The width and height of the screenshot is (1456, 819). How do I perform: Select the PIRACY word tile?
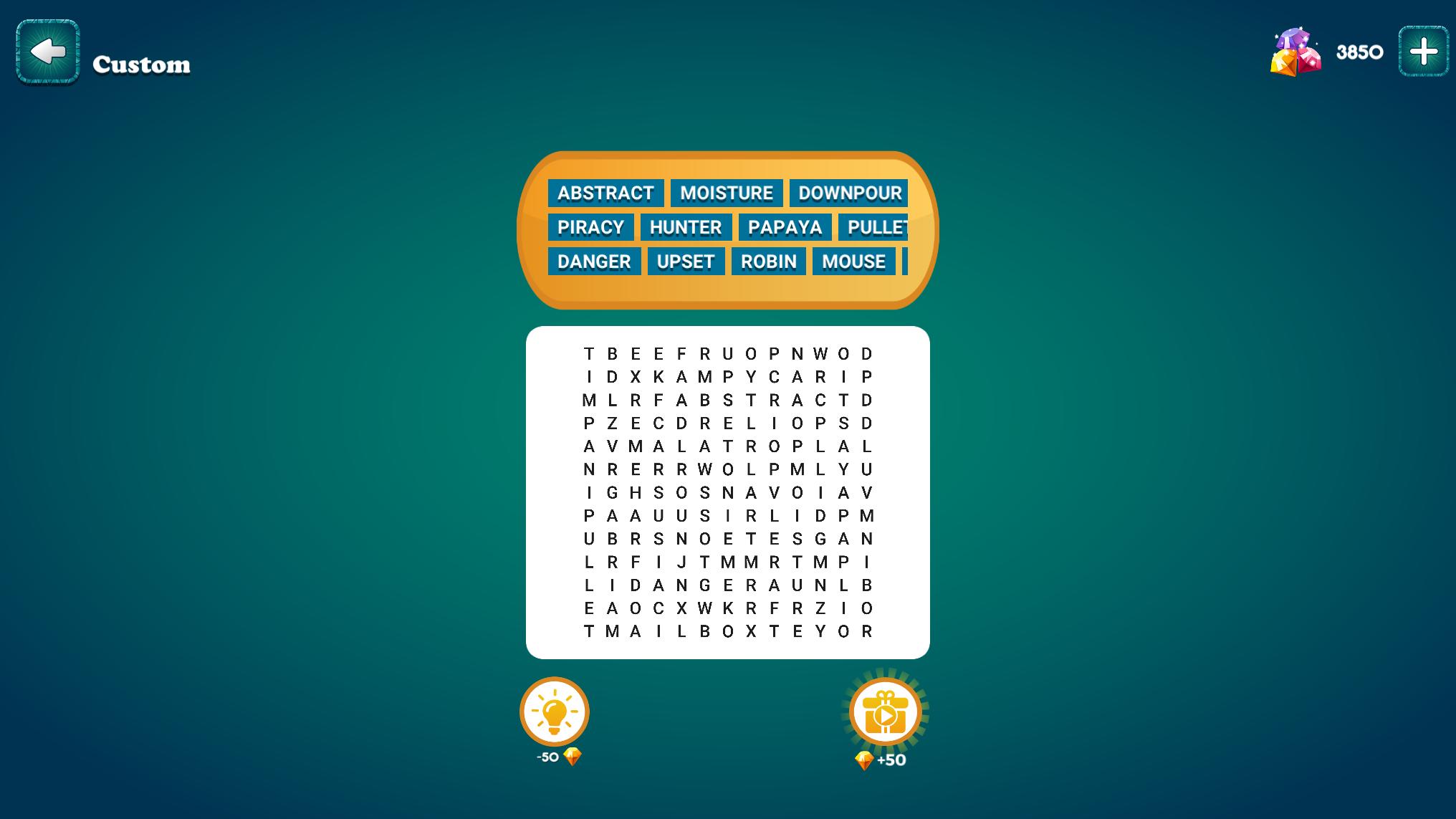point(590,227)
